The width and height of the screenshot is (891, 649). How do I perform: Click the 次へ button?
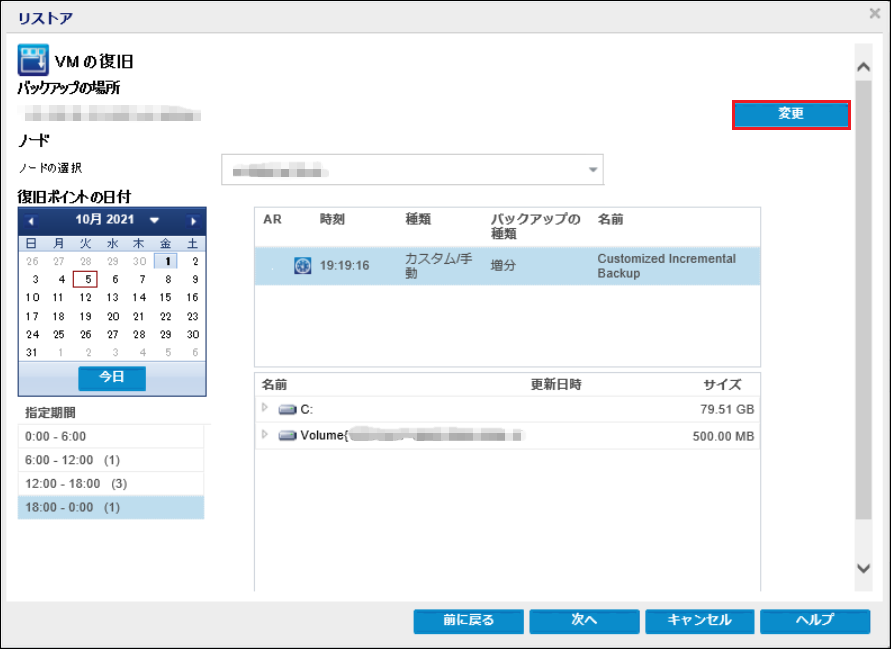[x=584, y=620]
